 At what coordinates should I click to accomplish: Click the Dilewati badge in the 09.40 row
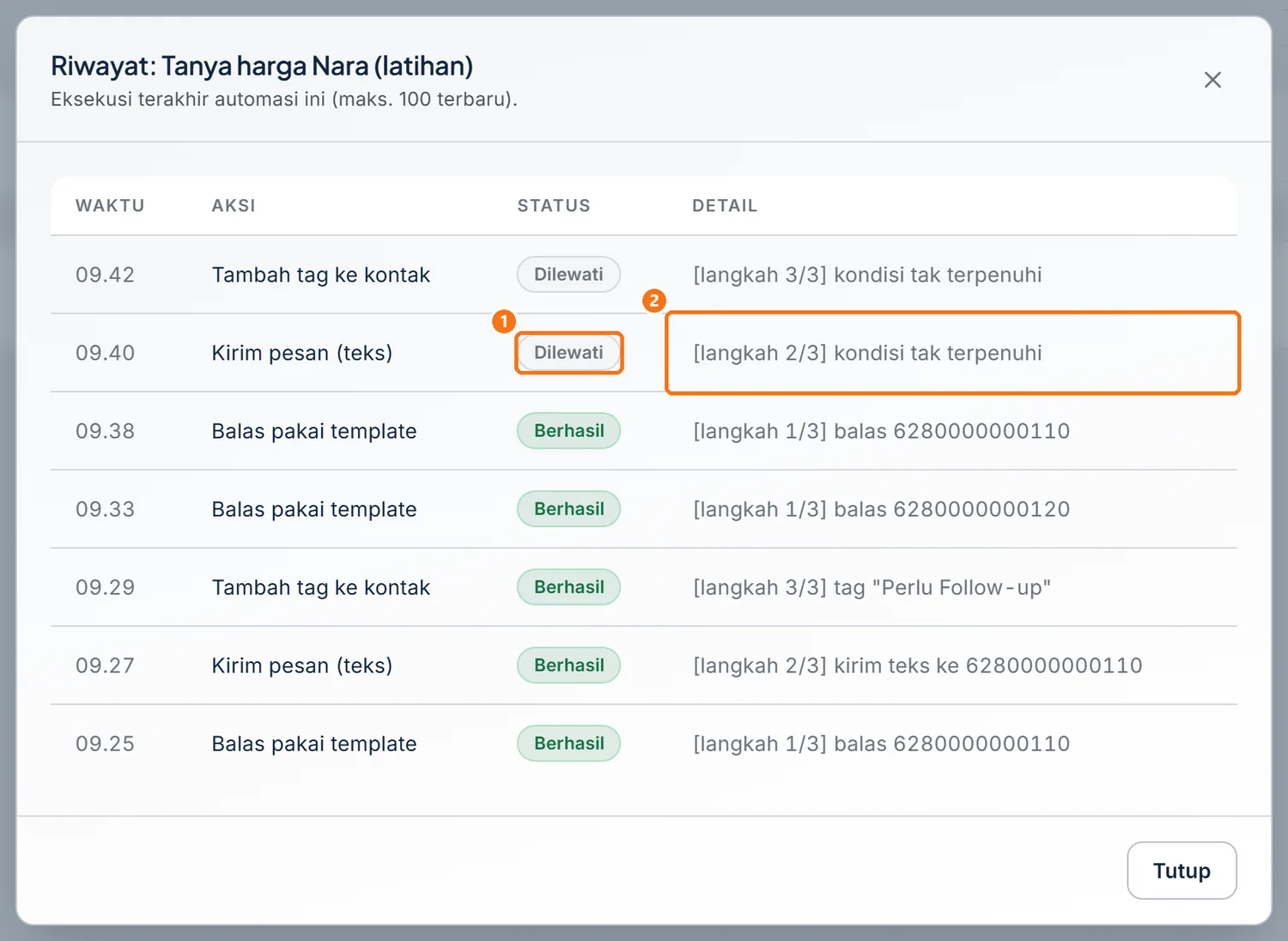pyautogui.click(x=568, y=353)
